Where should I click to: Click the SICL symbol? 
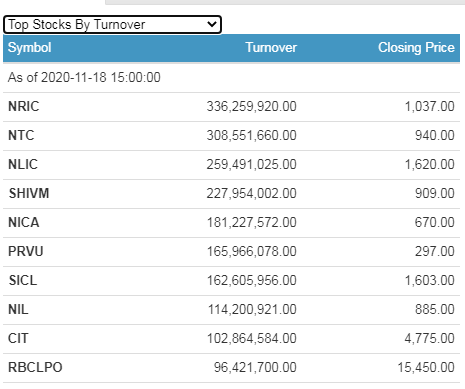[x=23, y=281]
